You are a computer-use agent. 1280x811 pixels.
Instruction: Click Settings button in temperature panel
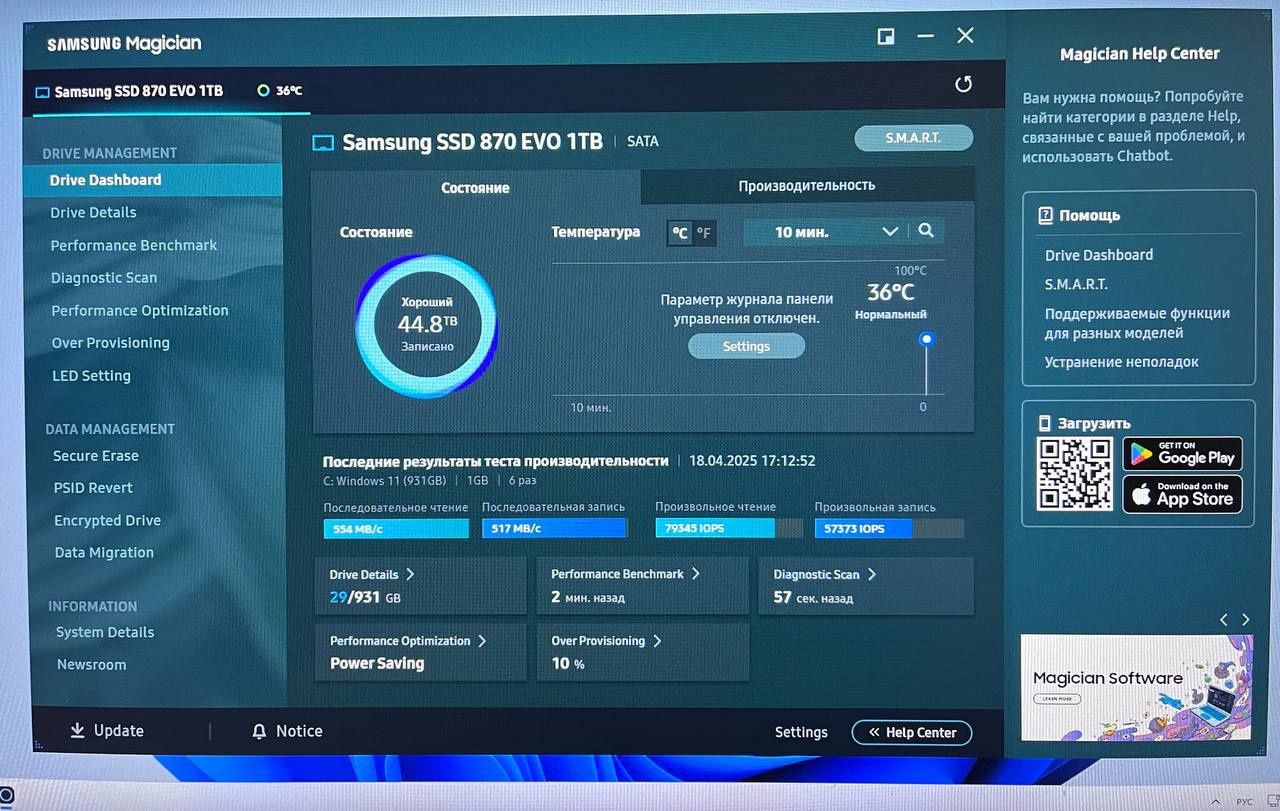point(746,346)
